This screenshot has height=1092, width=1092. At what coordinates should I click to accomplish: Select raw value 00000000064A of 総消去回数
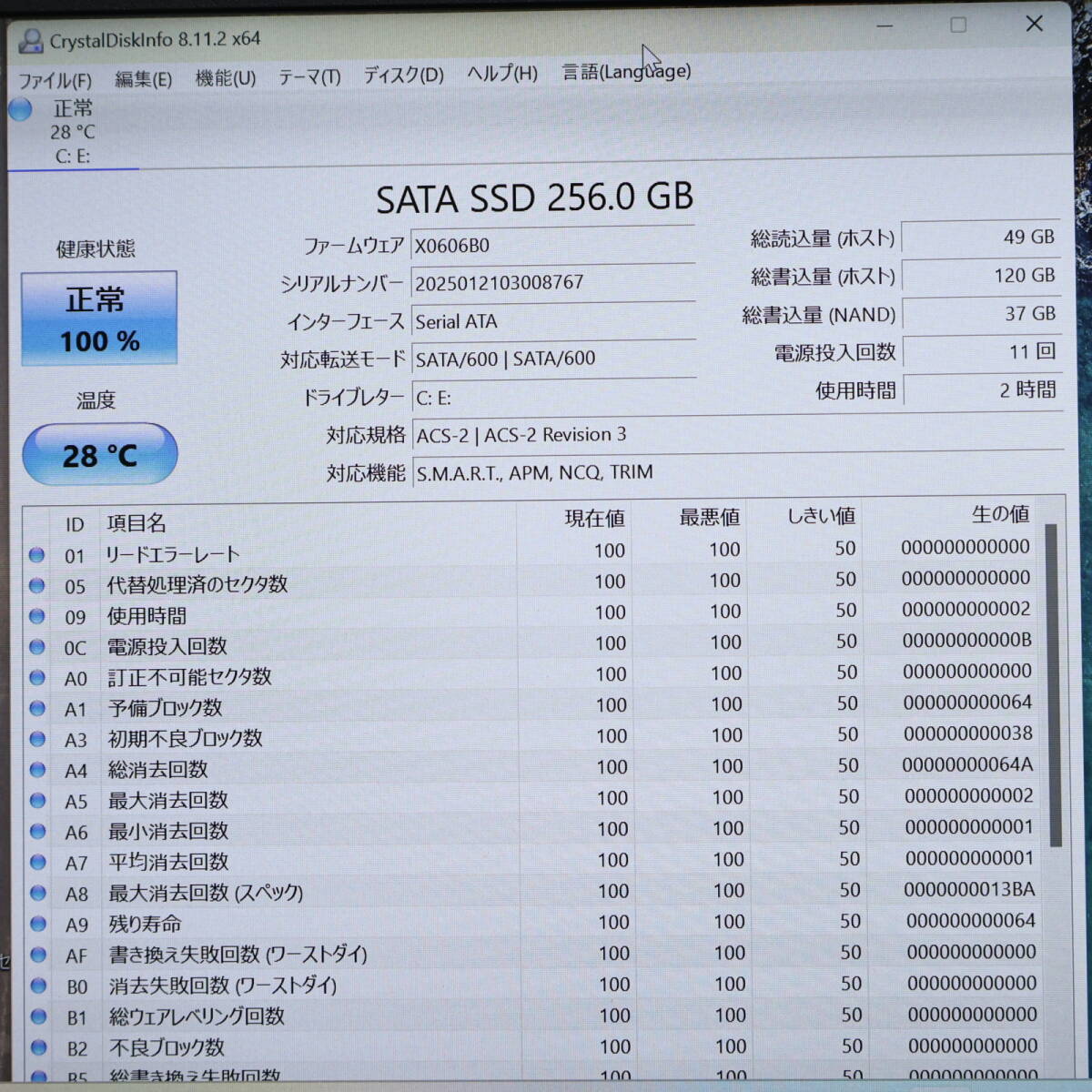pos(967,764)
